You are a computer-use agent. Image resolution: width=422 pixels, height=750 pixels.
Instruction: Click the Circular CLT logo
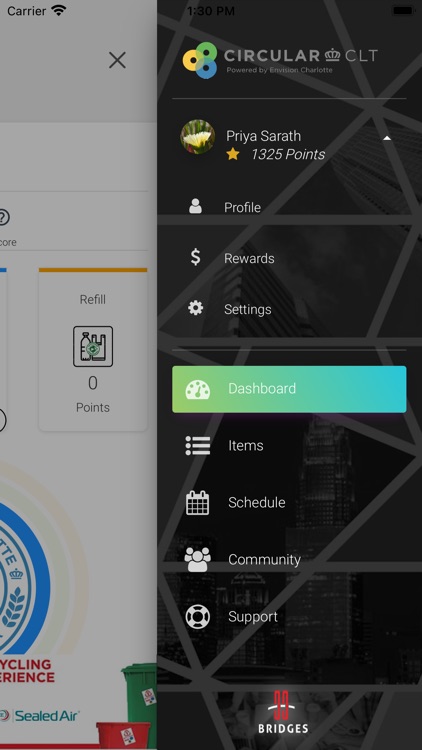280,60
